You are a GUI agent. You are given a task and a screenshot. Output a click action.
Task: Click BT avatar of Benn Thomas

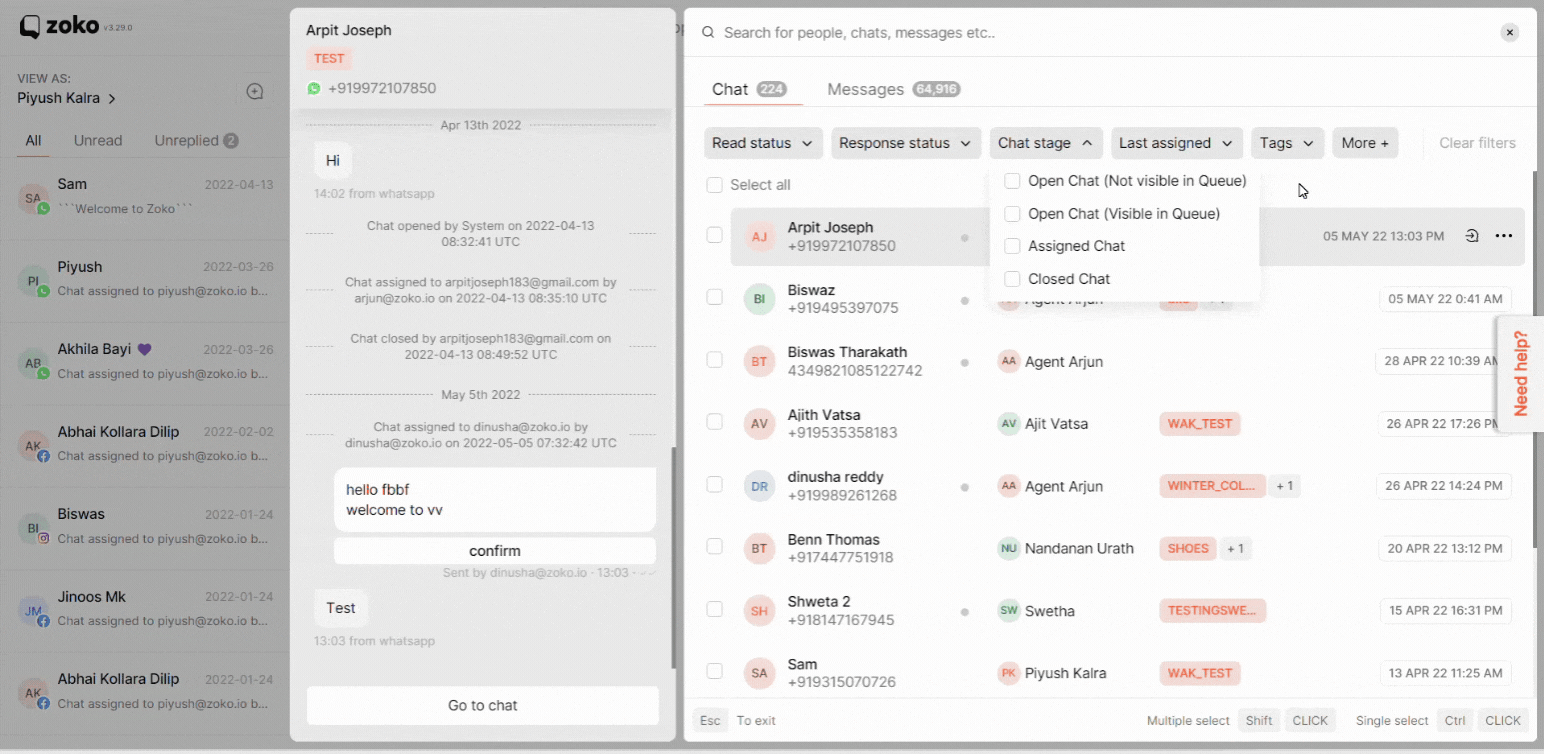pos(760,548)
